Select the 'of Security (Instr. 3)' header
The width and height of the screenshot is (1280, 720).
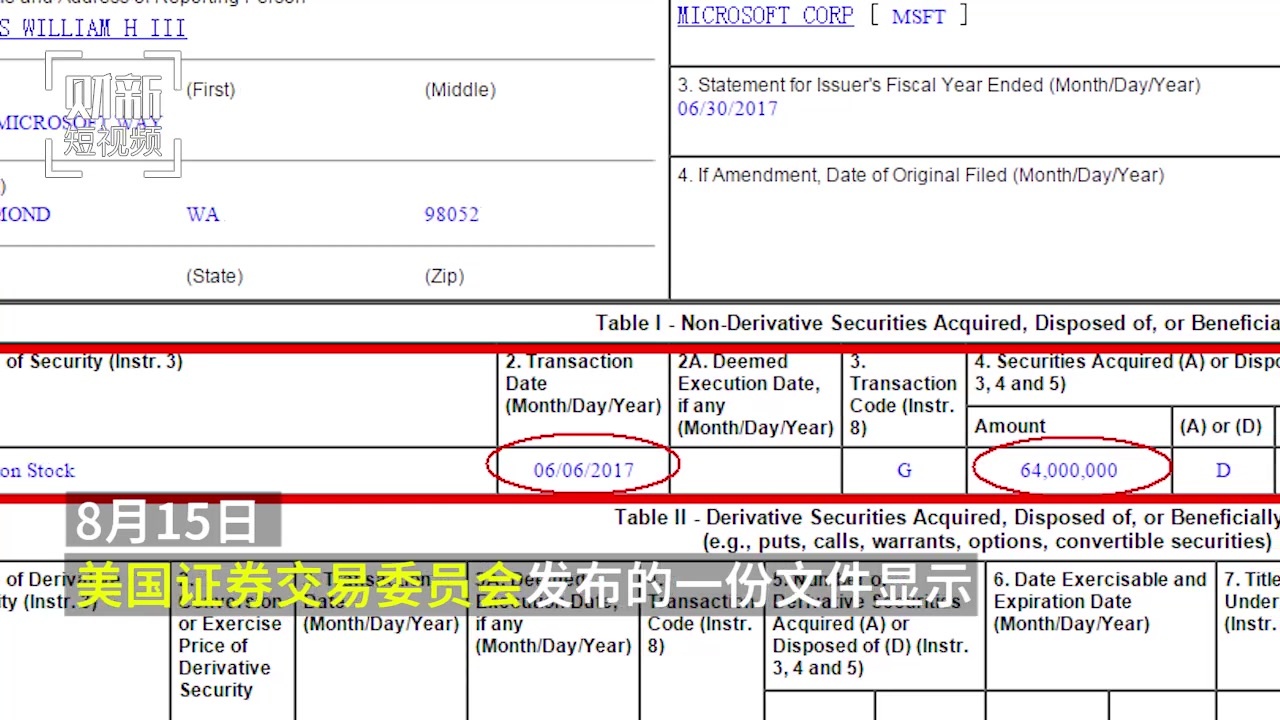pyautogui.click(x=92, y=362)
